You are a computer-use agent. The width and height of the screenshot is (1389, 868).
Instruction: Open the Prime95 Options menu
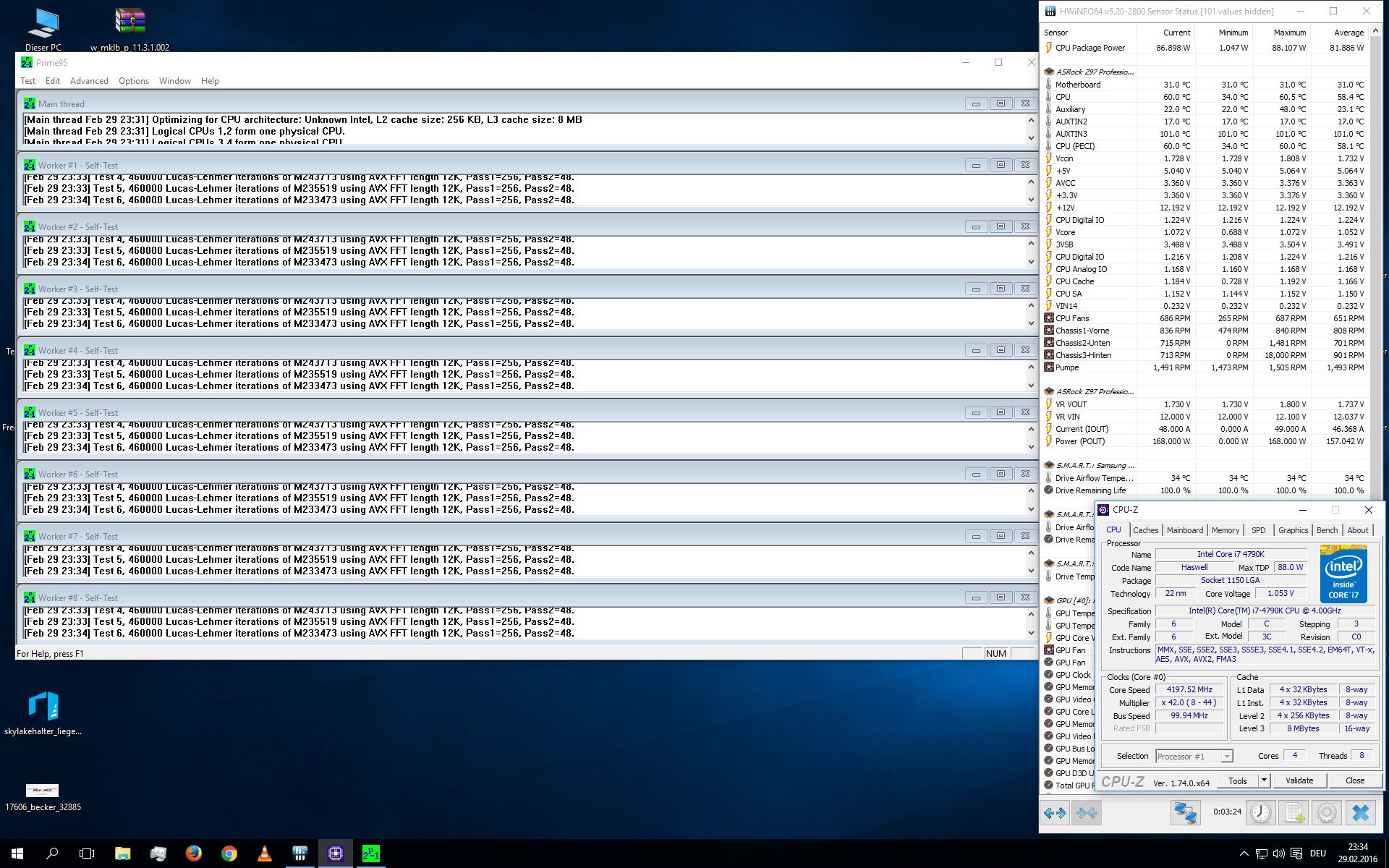point(134,81)
